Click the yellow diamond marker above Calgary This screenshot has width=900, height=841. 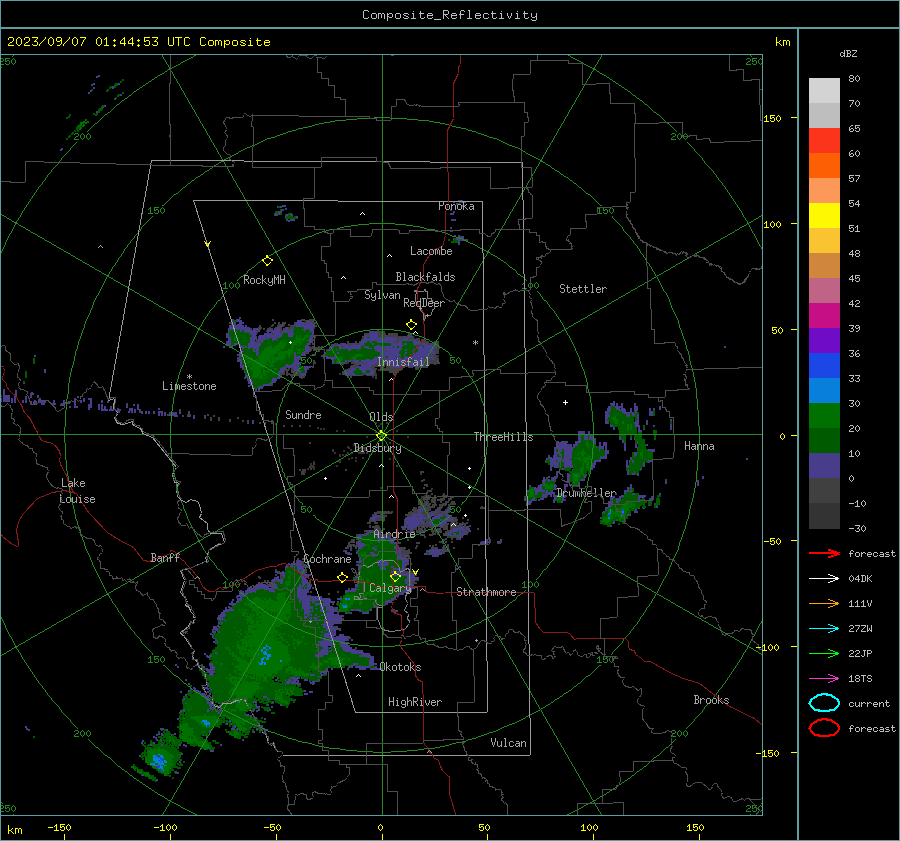coord(395,576)
